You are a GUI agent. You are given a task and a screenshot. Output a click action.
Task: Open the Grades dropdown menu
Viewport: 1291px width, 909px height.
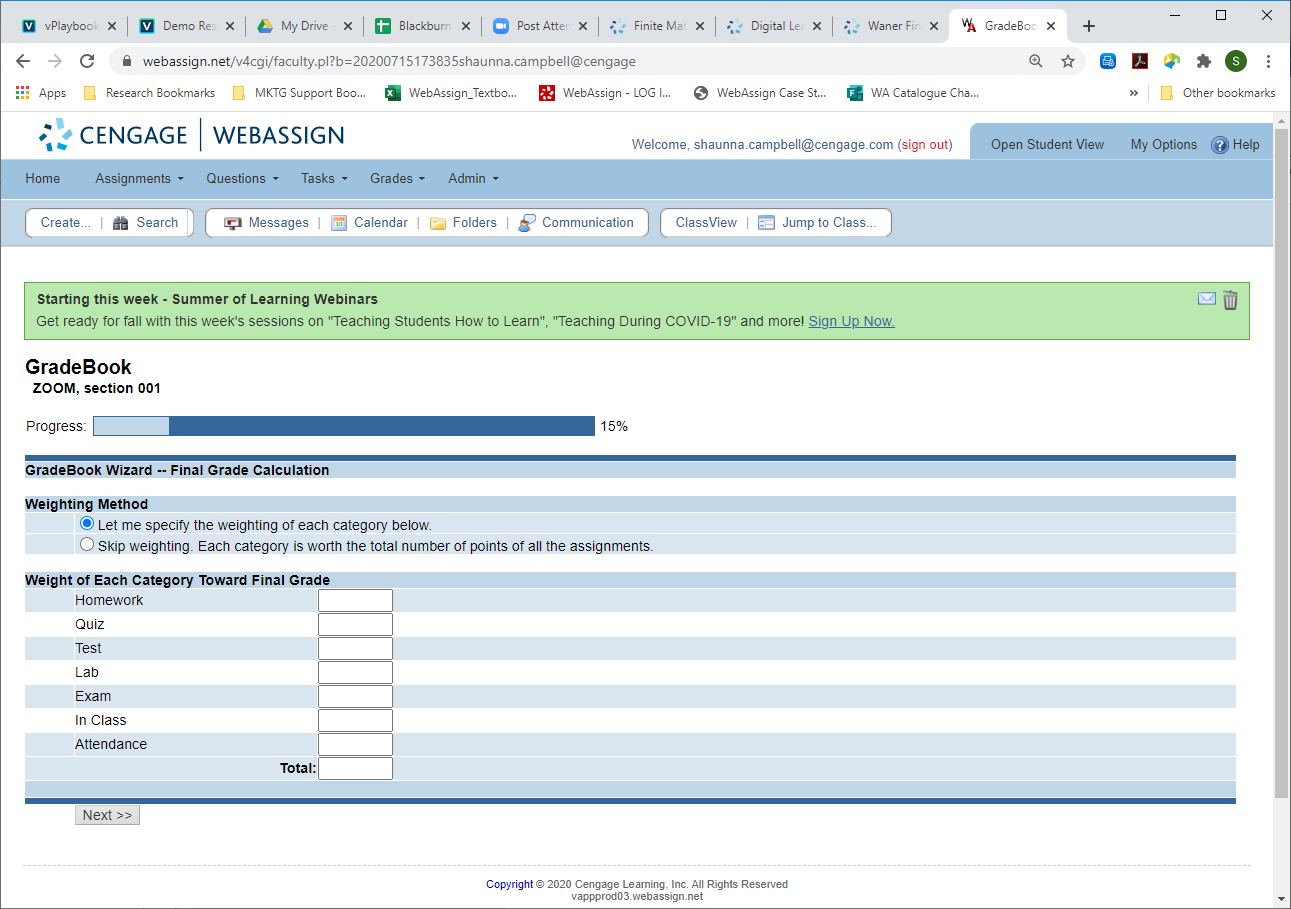point(397,178)
